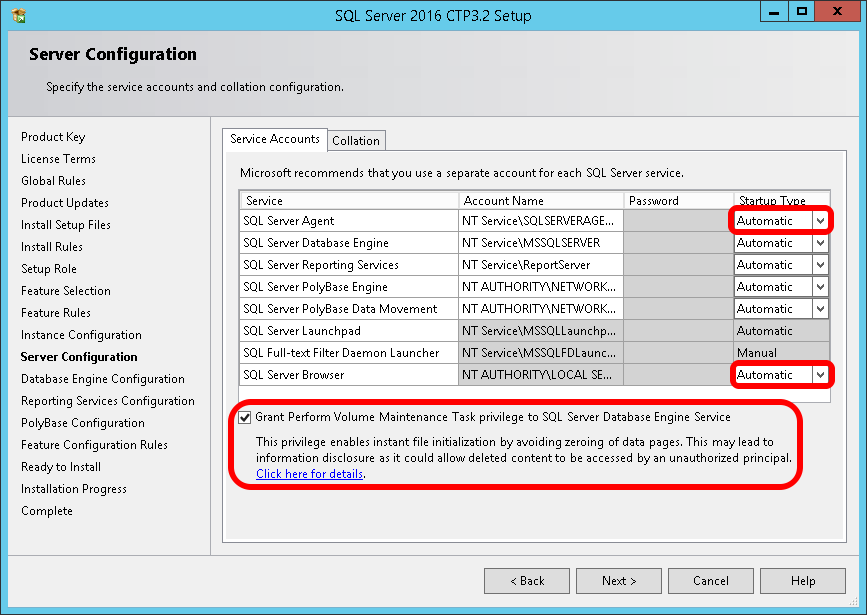867x615 pixels.
Task: Click the Password field for SQL Server Database Engine
Action: [678, 243]
